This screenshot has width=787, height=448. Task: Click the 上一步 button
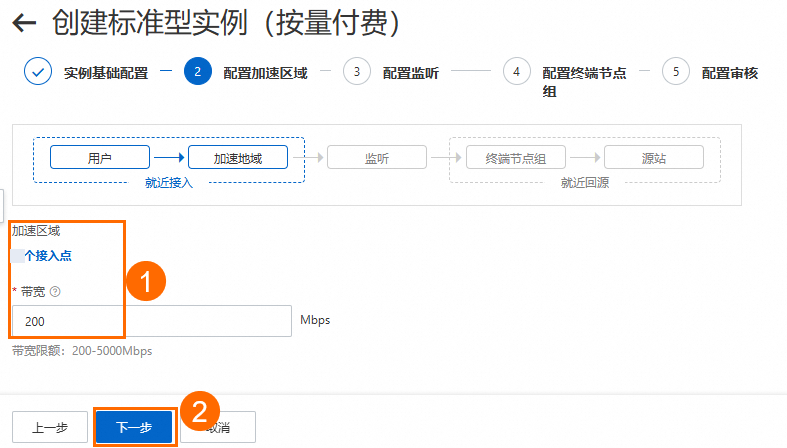[50, 427]
